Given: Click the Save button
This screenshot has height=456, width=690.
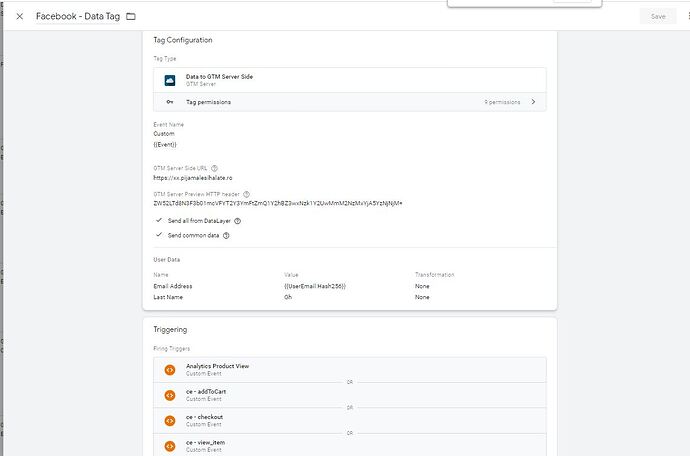Looking at the screenshot, I should point(658,16).
